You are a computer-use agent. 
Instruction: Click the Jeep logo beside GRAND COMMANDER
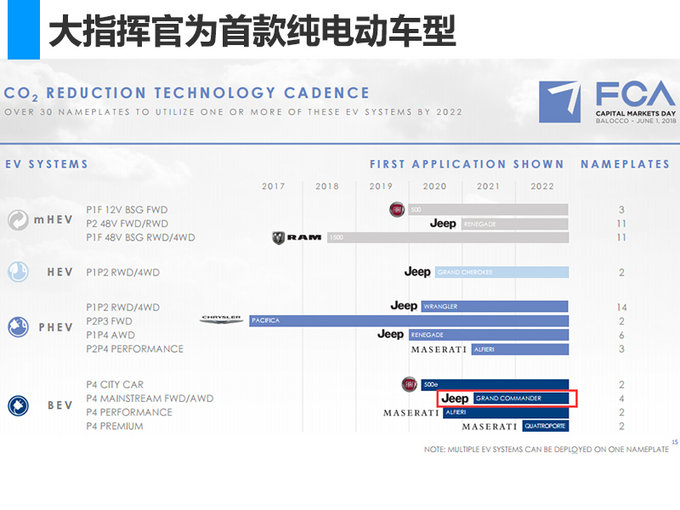tap(455, 398)
